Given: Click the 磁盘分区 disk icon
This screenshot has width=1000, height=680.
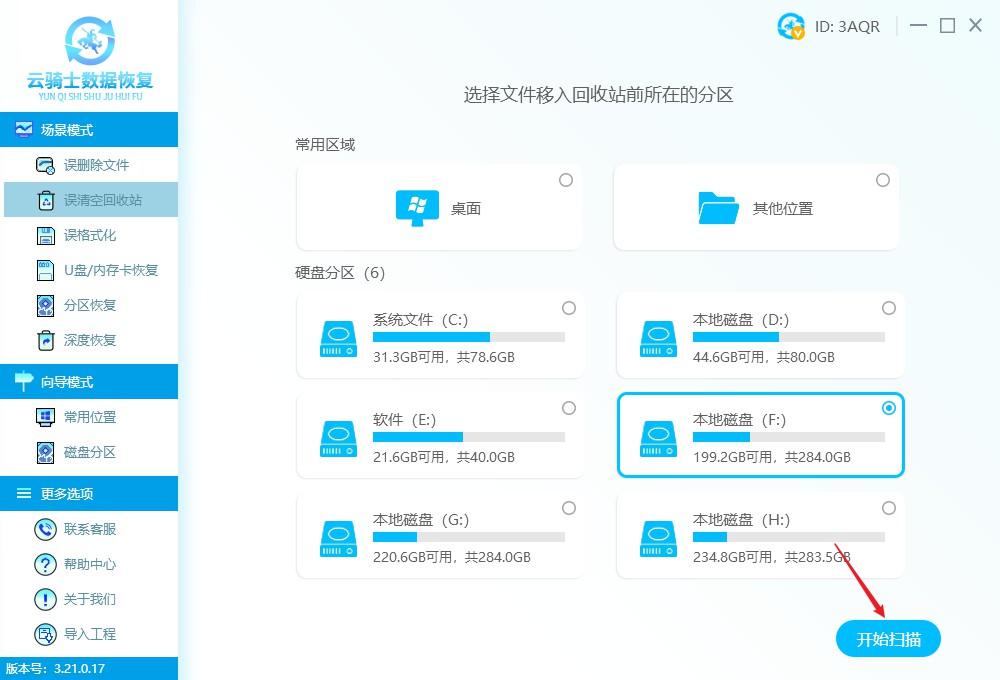Looking at the screenshot, I should [x=45, y=452].
